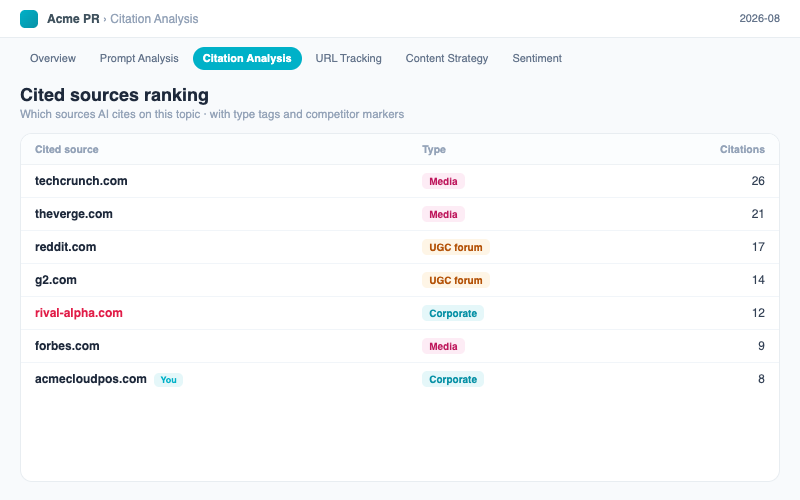Screen dimensions: 800x500
Task: Switch to the Prompt Analysis tab
Action: (x=139, y=58)
